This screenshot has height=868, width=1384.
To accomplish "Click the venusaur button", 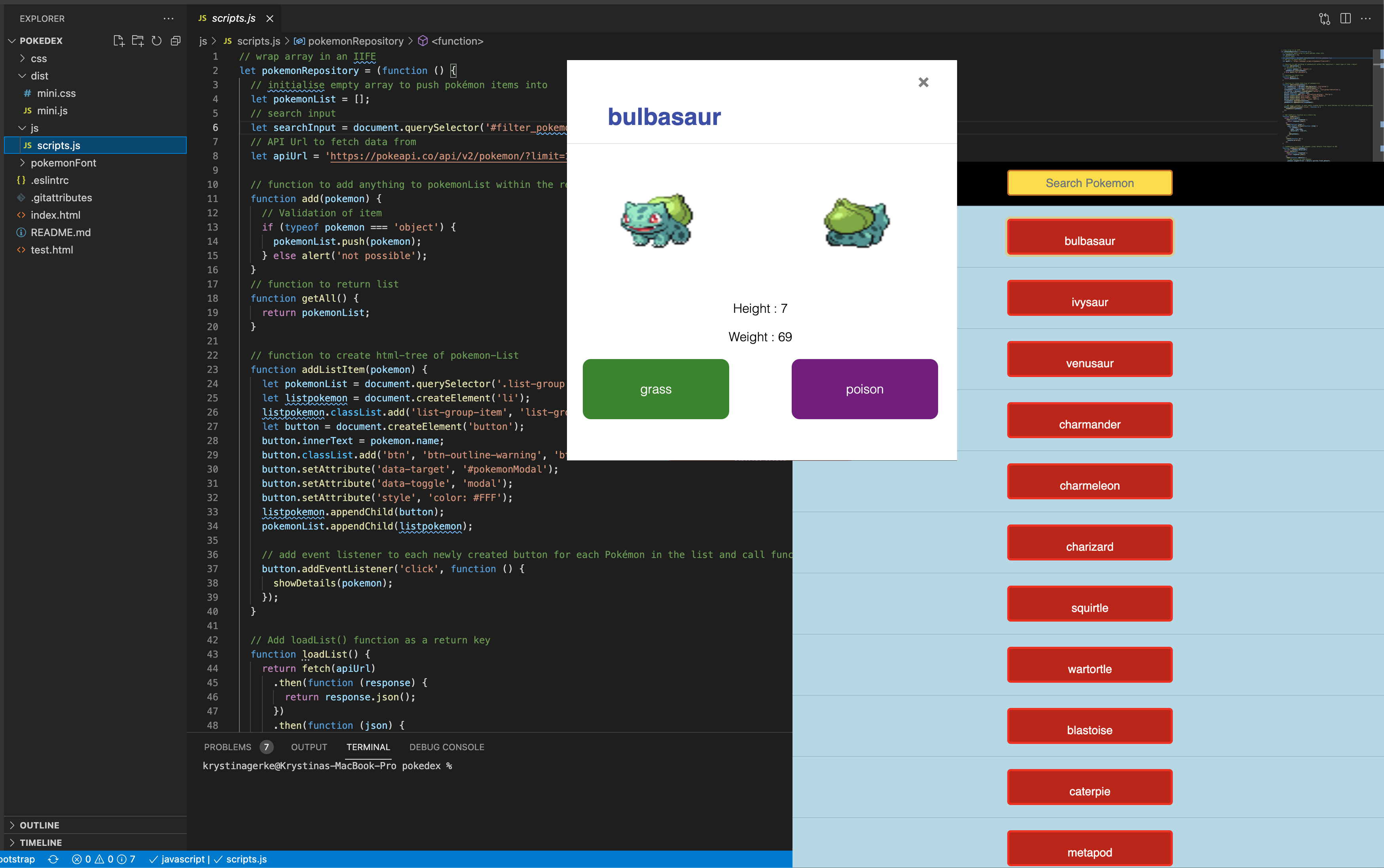I will pyautogui.click(x=1089, y=359).
